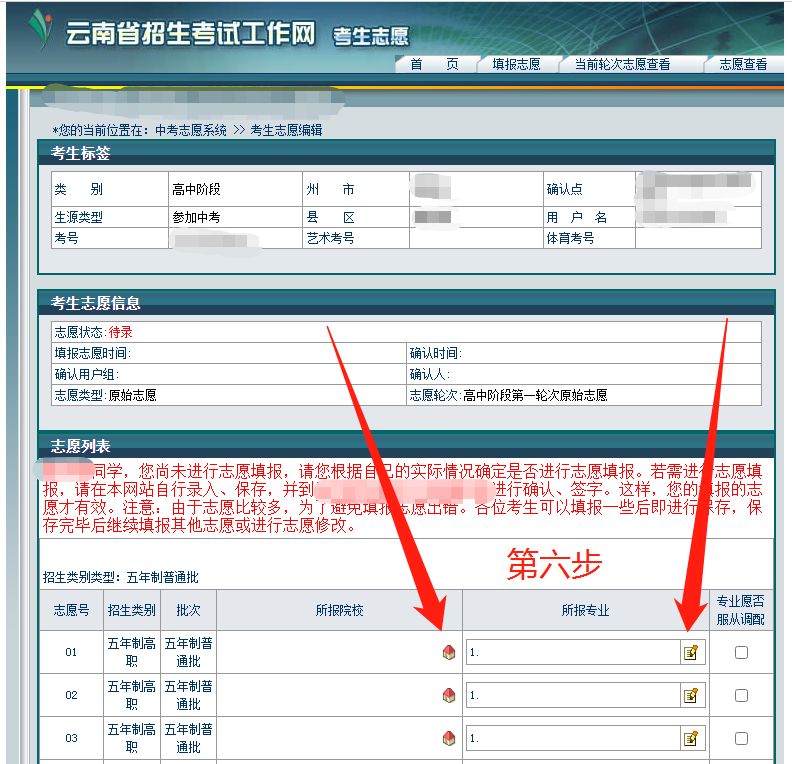The height and width of the screenshot is (764, 792).
Task: Click 考生志愿编辑 breadcrumb link
Action: click(286, 130)
